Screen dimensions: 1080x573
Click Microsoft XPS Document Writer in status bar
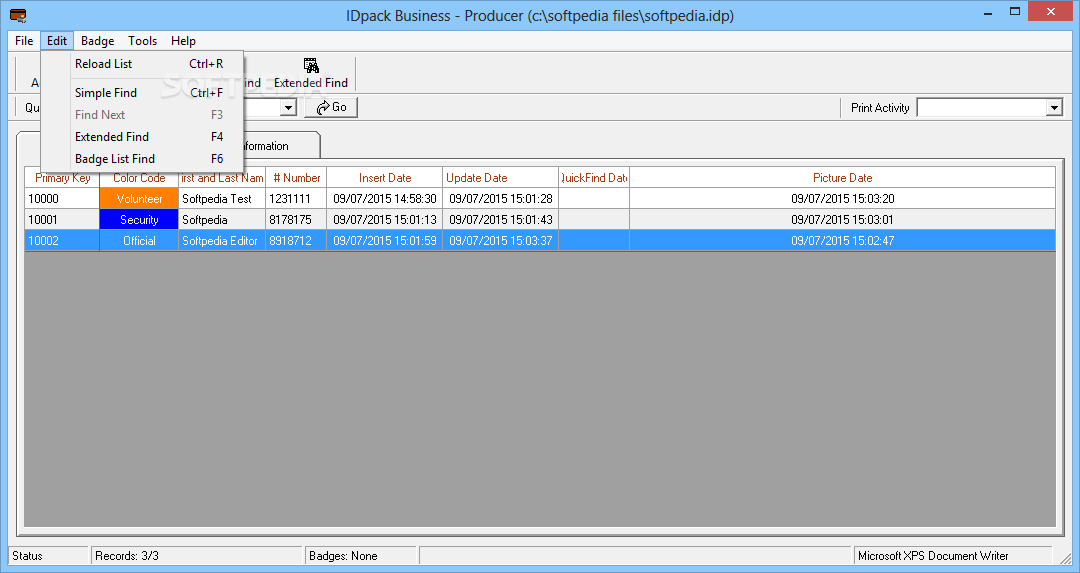click(x=953, y=556)
